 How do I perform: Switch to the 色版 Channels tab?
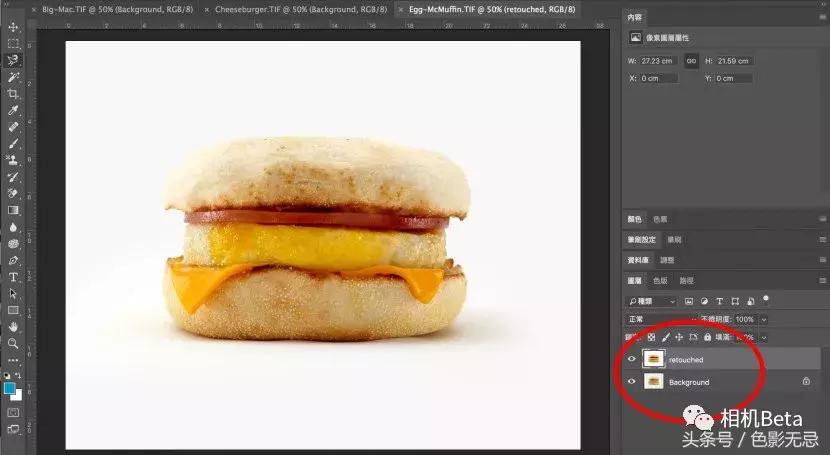click(660, 280)
